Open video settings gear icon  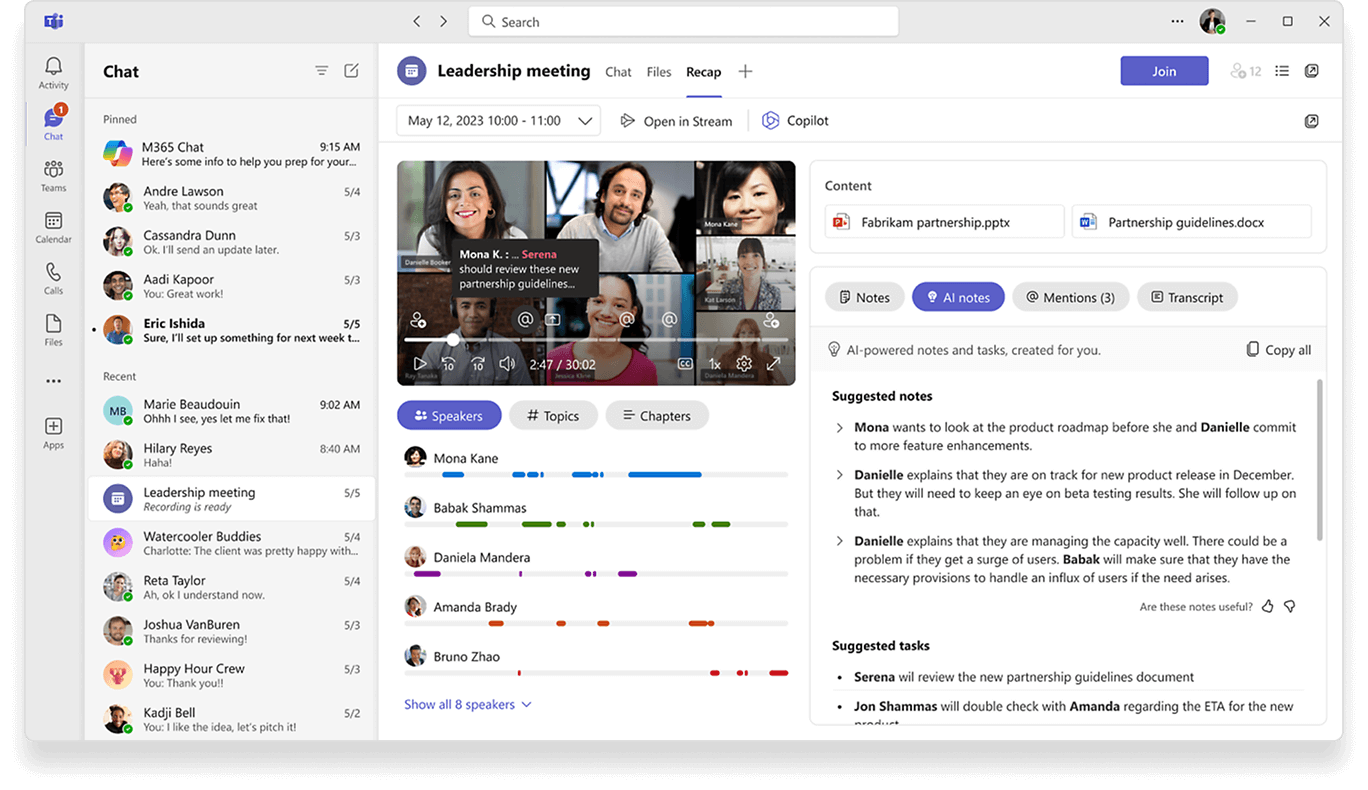(x=744, y=364)
